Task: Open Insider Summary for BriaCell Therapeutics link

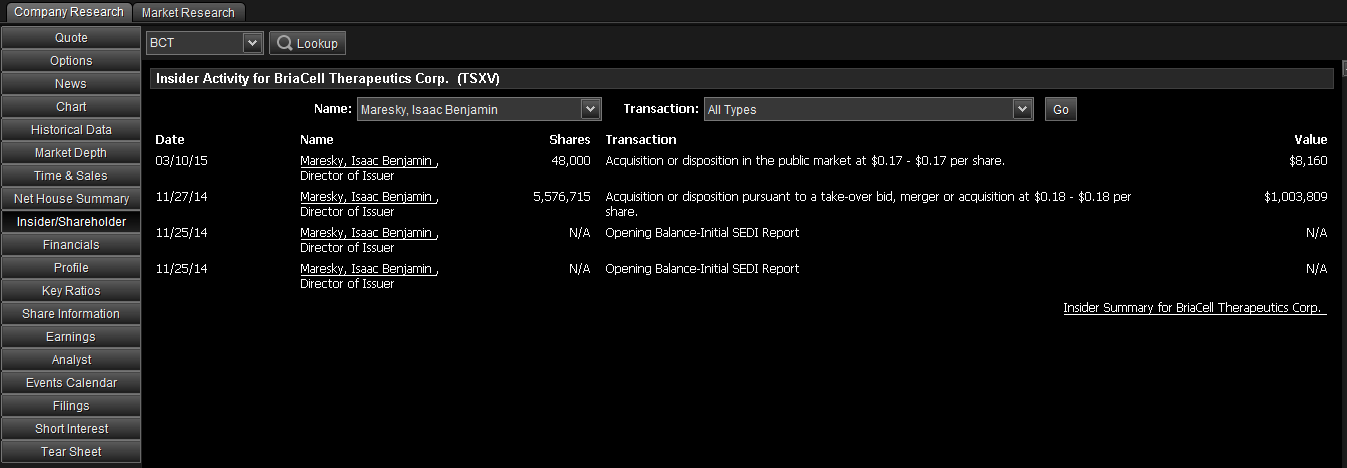Action: tap(1195, 308)
